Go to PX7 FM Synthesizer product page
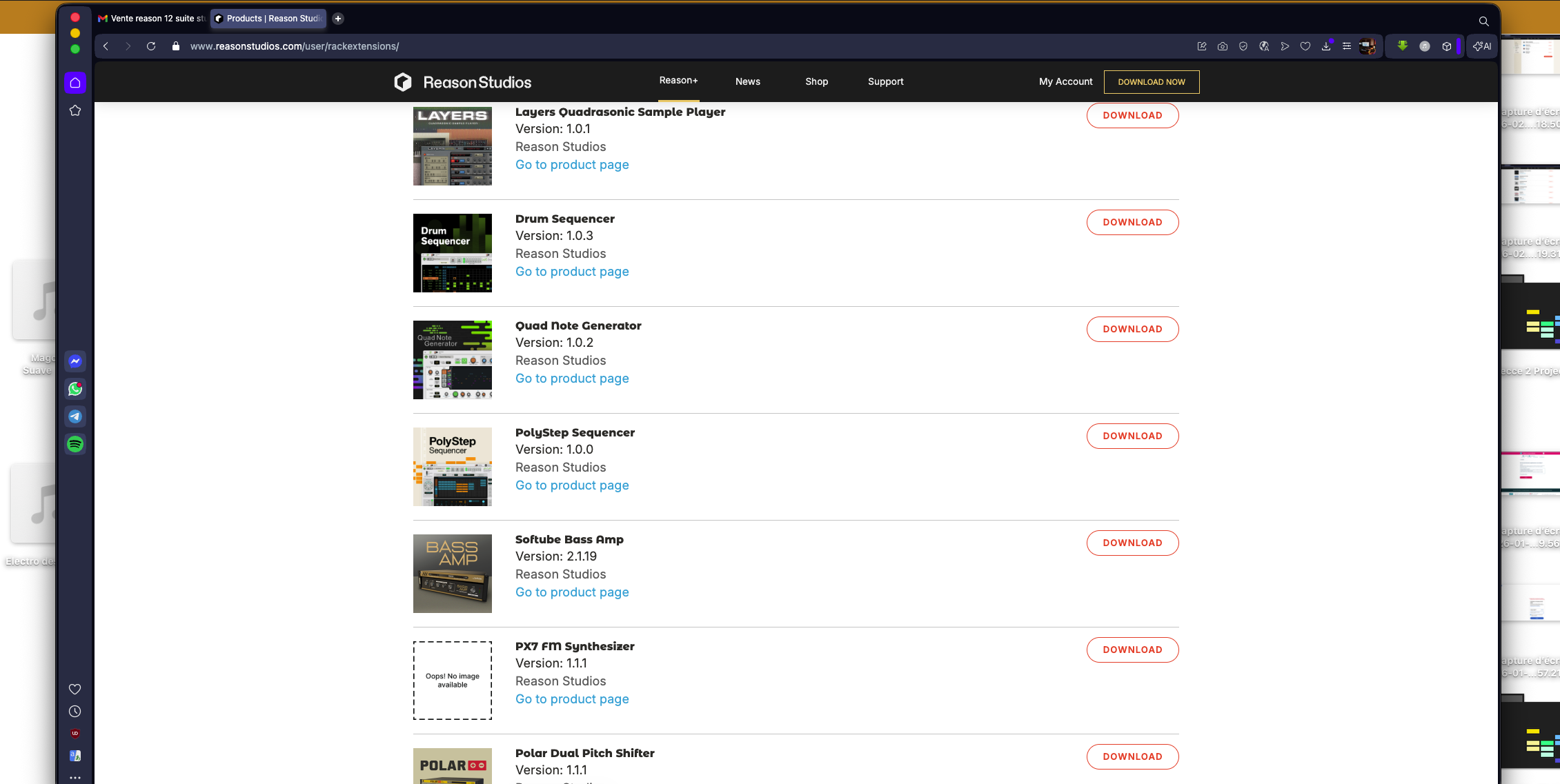 click(x=572, y=699)
